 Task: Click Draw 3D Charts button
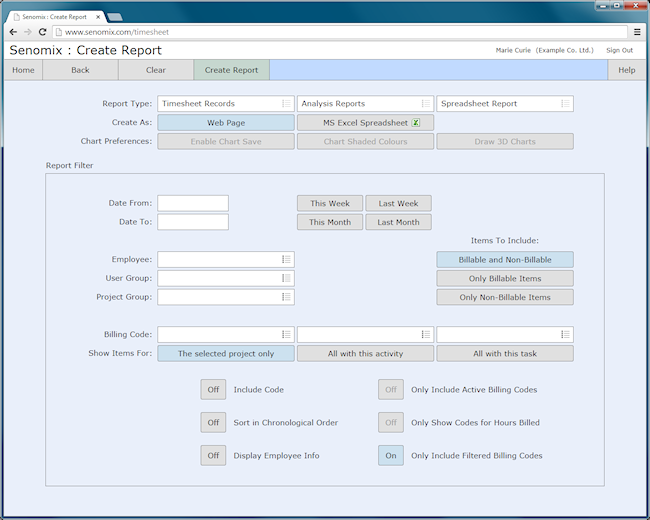pyautogui.click(x=505, y=141)
